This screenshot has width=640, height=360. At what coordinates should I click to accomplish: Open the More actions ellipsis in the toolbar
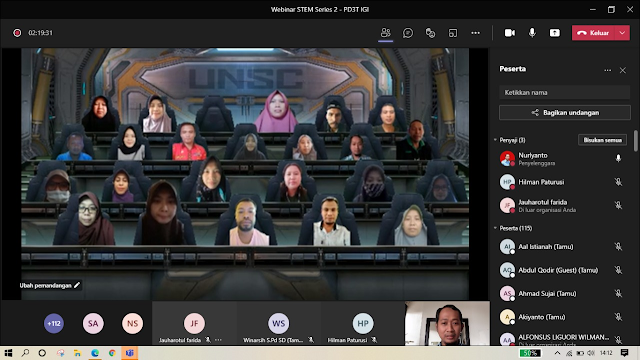click(x=476, y=33)
